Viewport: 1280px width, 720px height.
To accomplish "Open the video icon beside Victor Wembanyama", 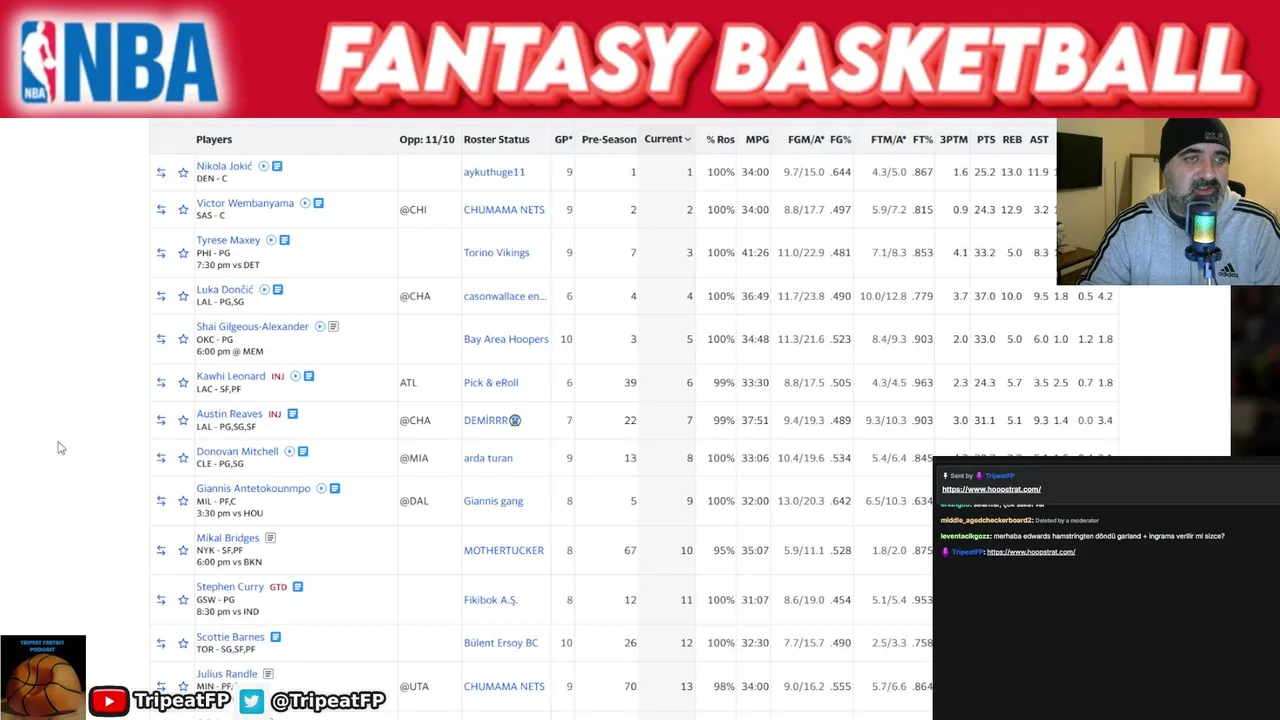I will pos(305,203).
